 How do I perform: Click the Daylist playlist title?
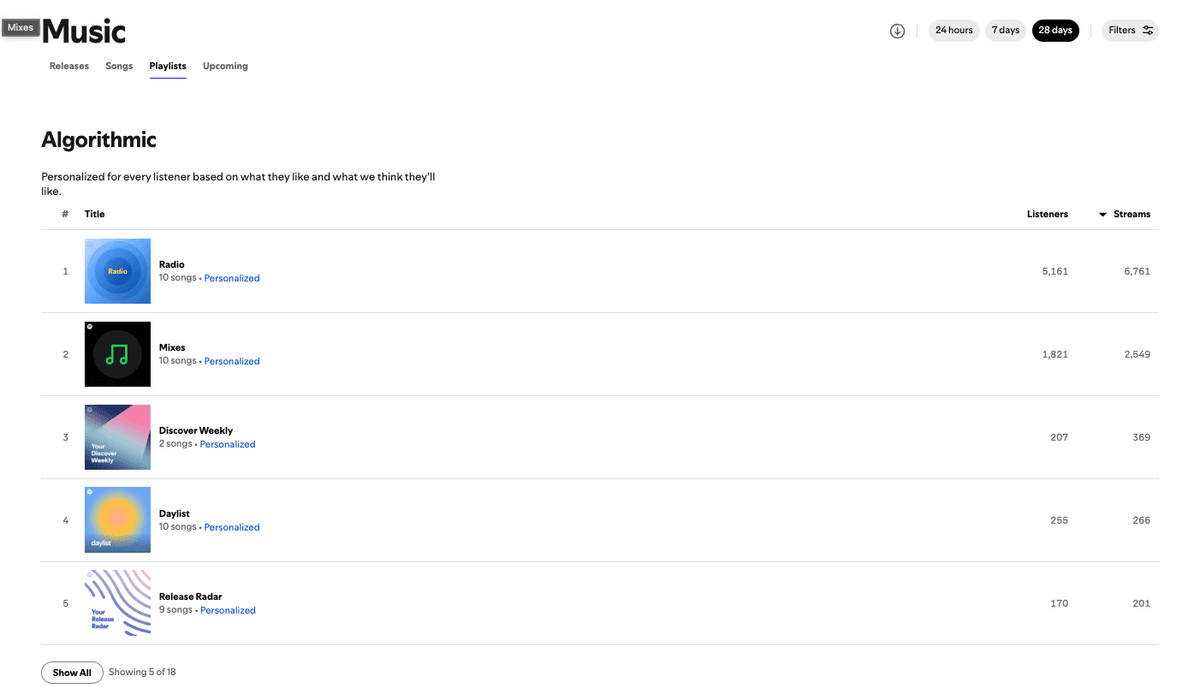pos(174,514)
